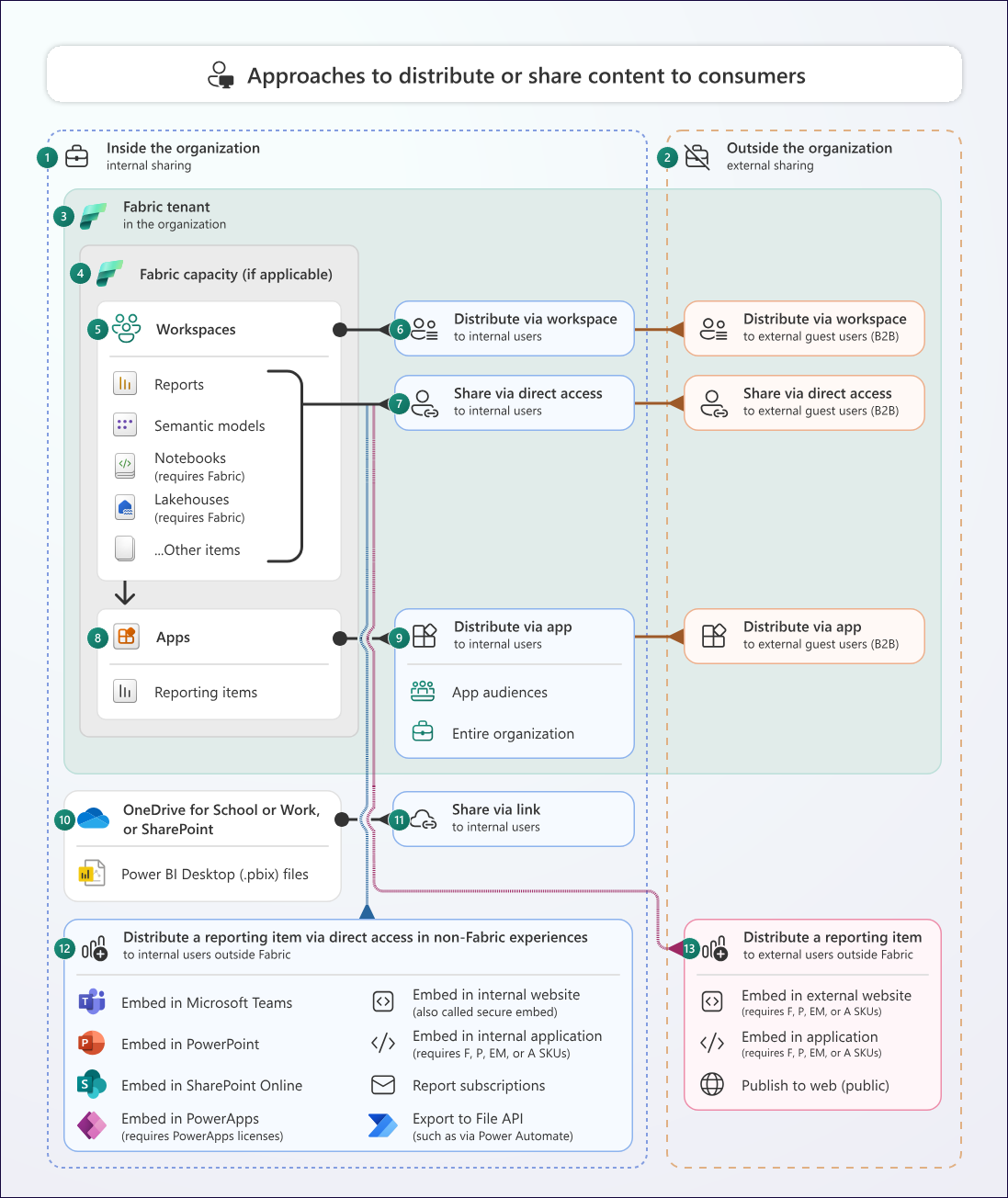
Task: Click the crossed-out briefcase icon for Outside the organization
Action: (697, 157)
